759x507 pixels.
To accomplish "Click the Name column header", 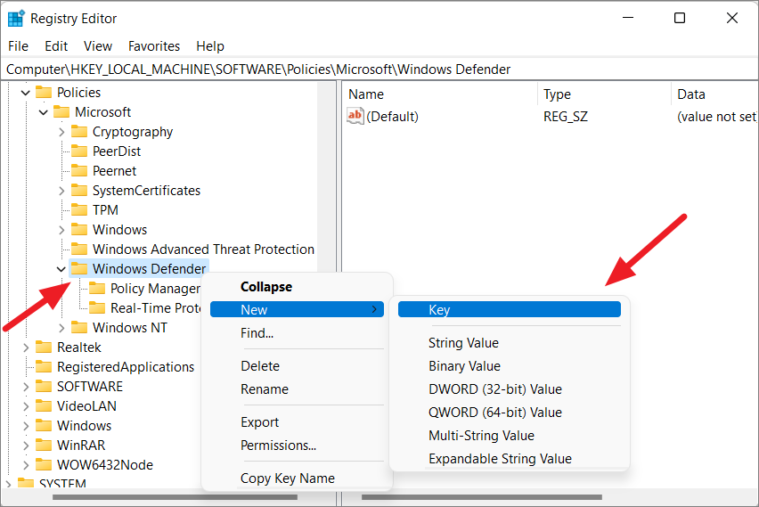I will [x=440, y=94].
